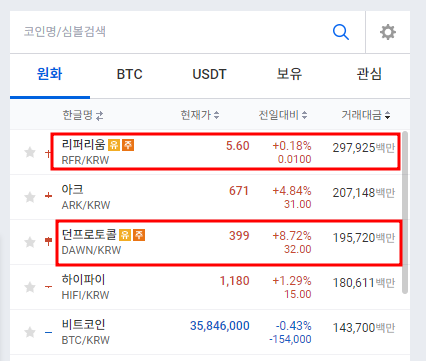Toggle favorite star for 던프로토콜
This screenshot has width=426, height=361.
pyautogui.click(x=30, y=242)
